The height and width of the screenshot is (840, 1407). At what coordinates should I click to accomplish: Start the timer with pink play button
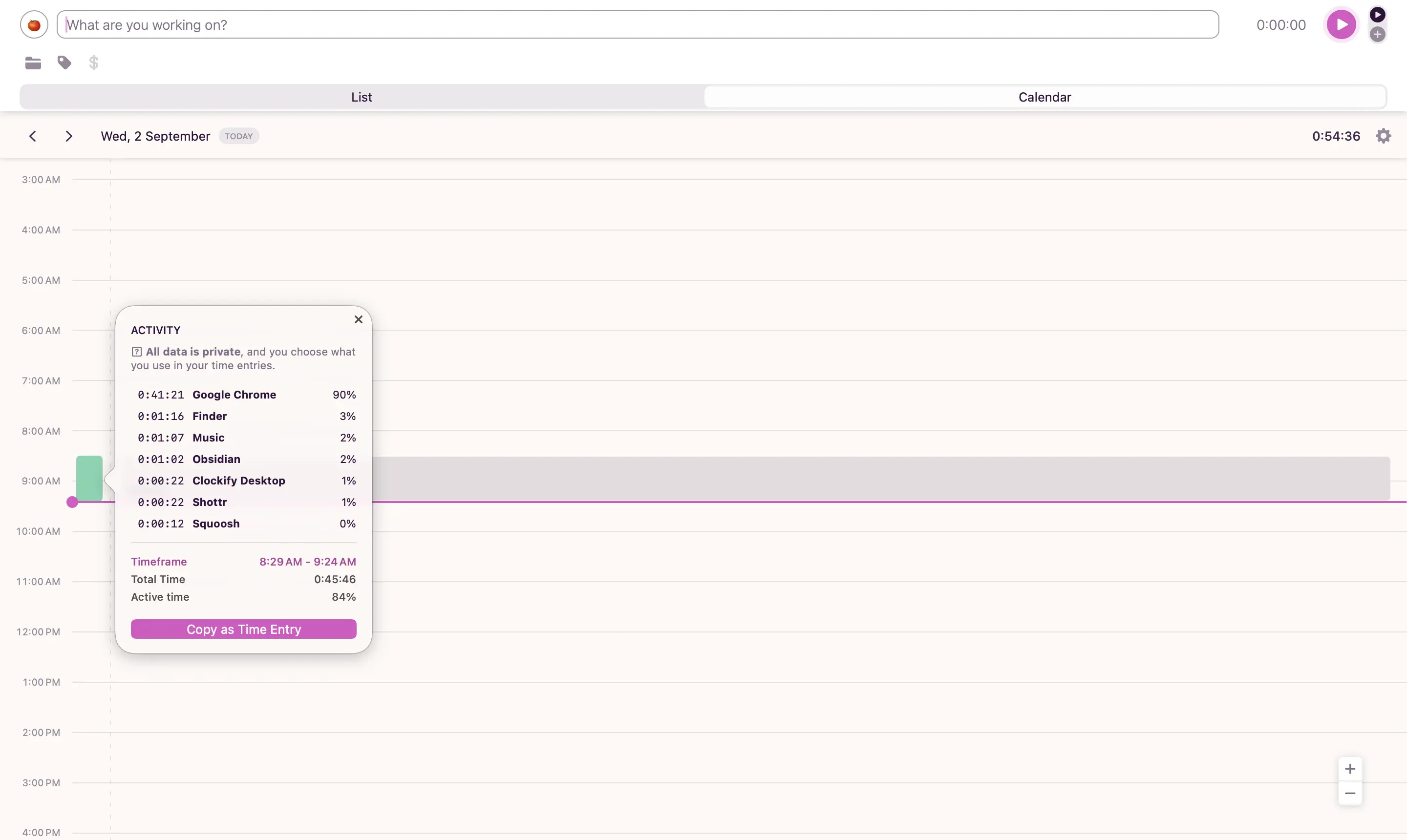[x=1341, y=24]
